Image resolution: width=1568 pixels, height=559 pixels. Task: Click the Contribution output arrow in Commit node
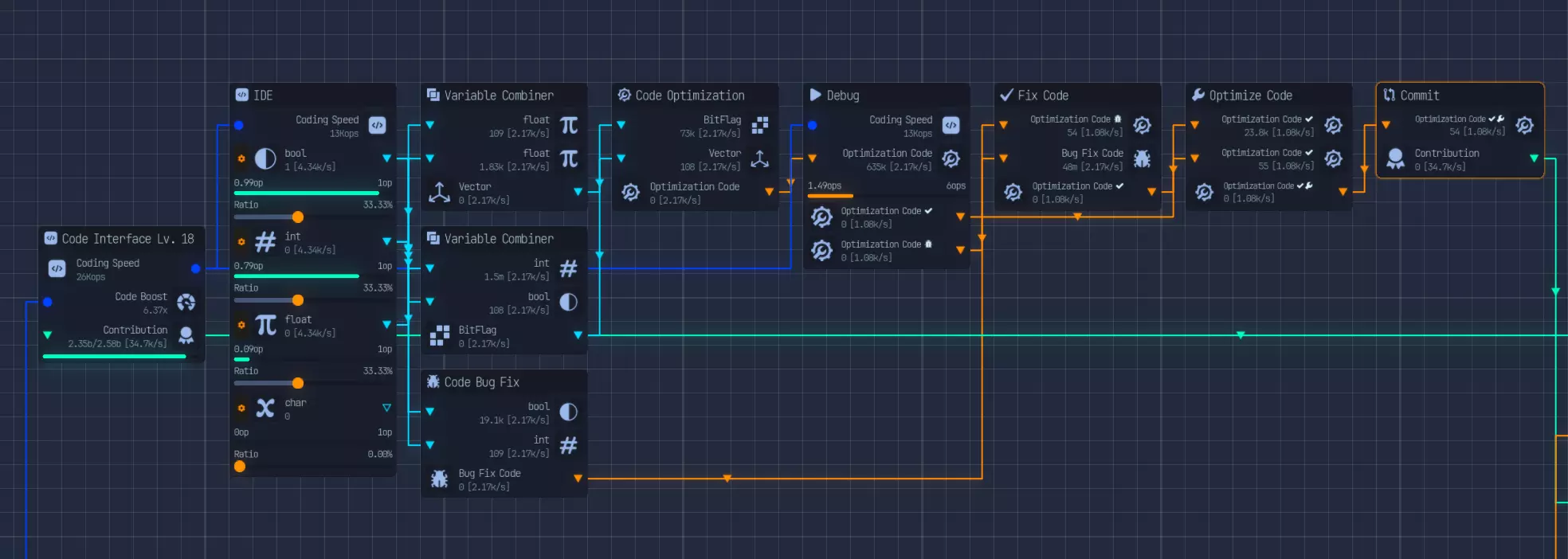tap(1534, 158)
